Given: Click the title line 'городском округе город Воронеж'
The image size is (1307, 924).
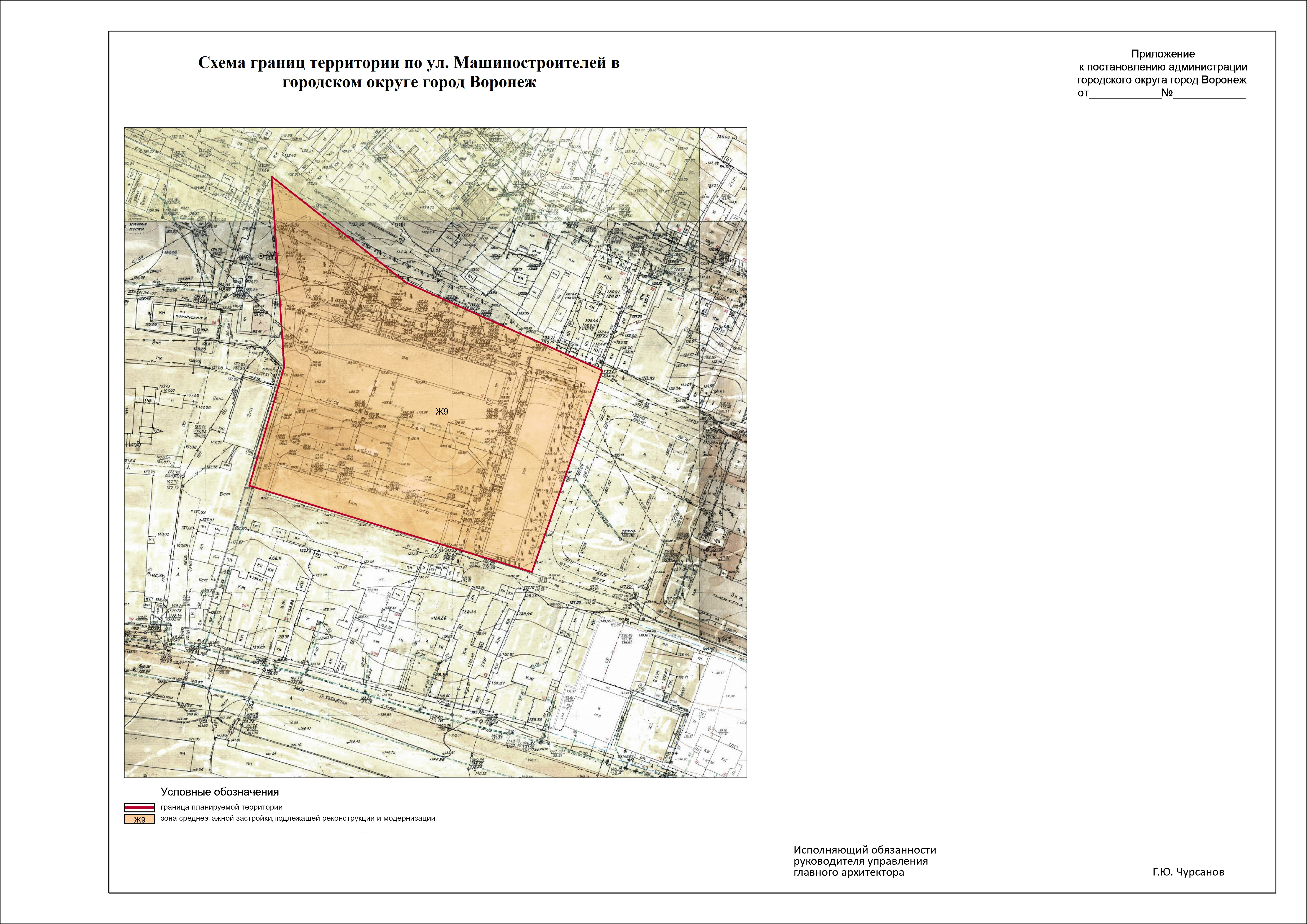Looking at the screenshot, I should (409, 82).
